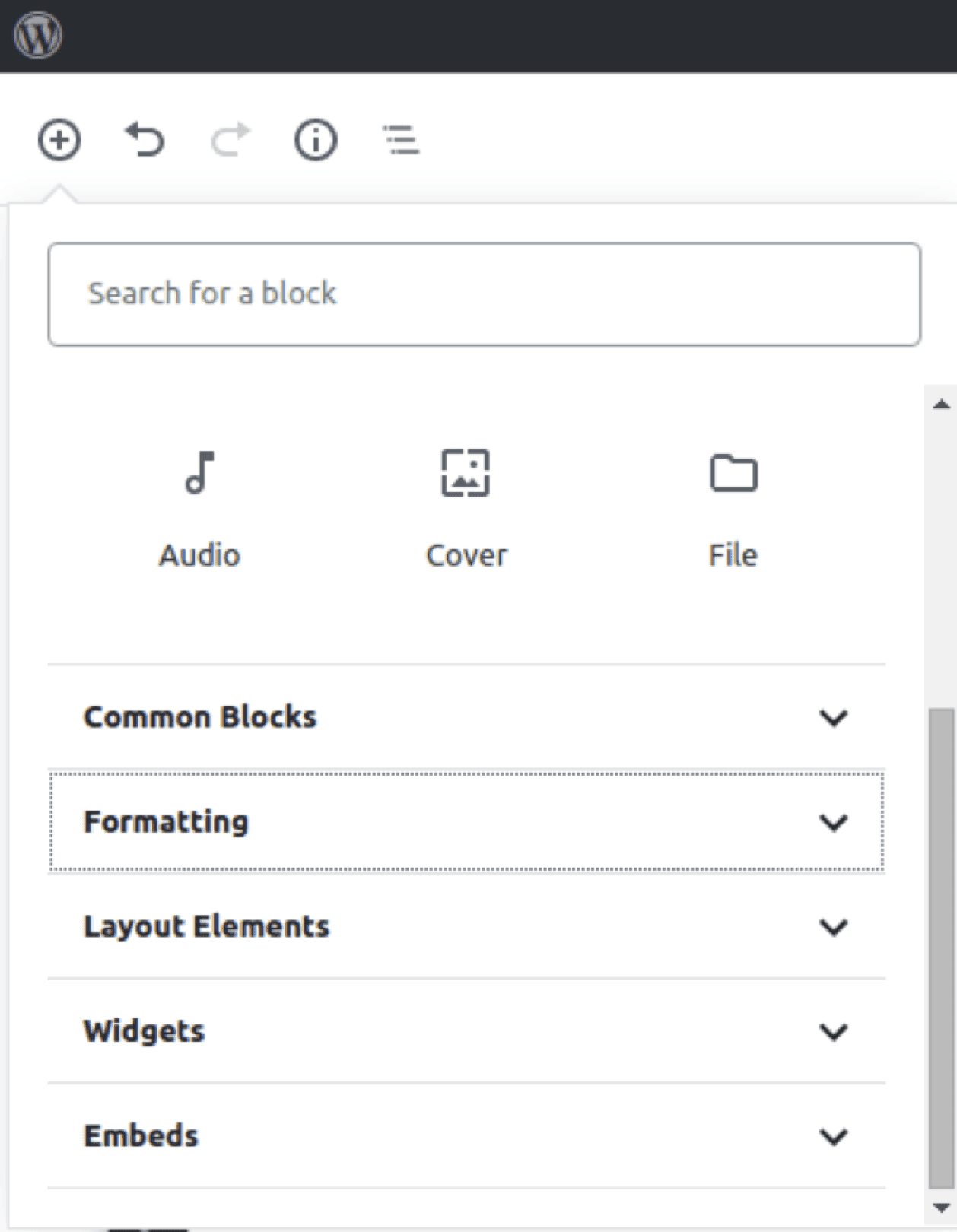Expand the Common Blocks chevron
The height and width of the screenshot is (1232, 957).
[834, 717]
